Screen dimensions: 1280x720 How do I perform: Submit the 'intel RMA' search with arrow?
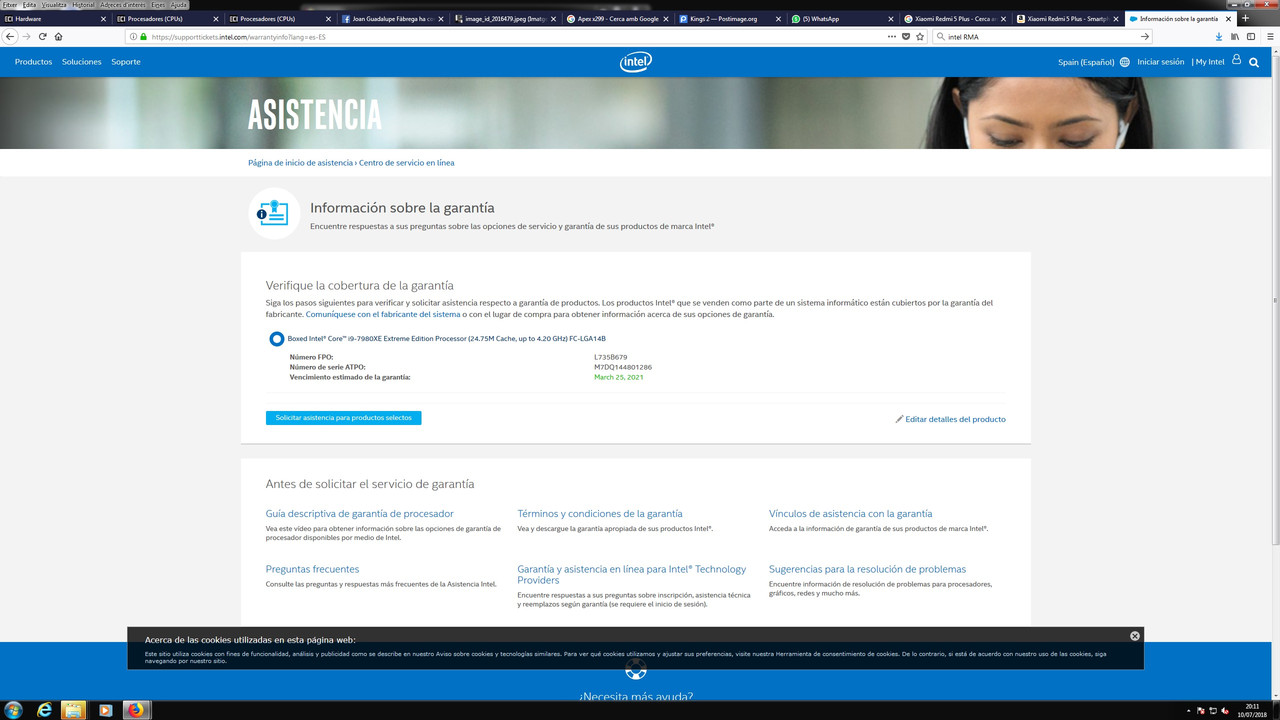click(1145, 37)
